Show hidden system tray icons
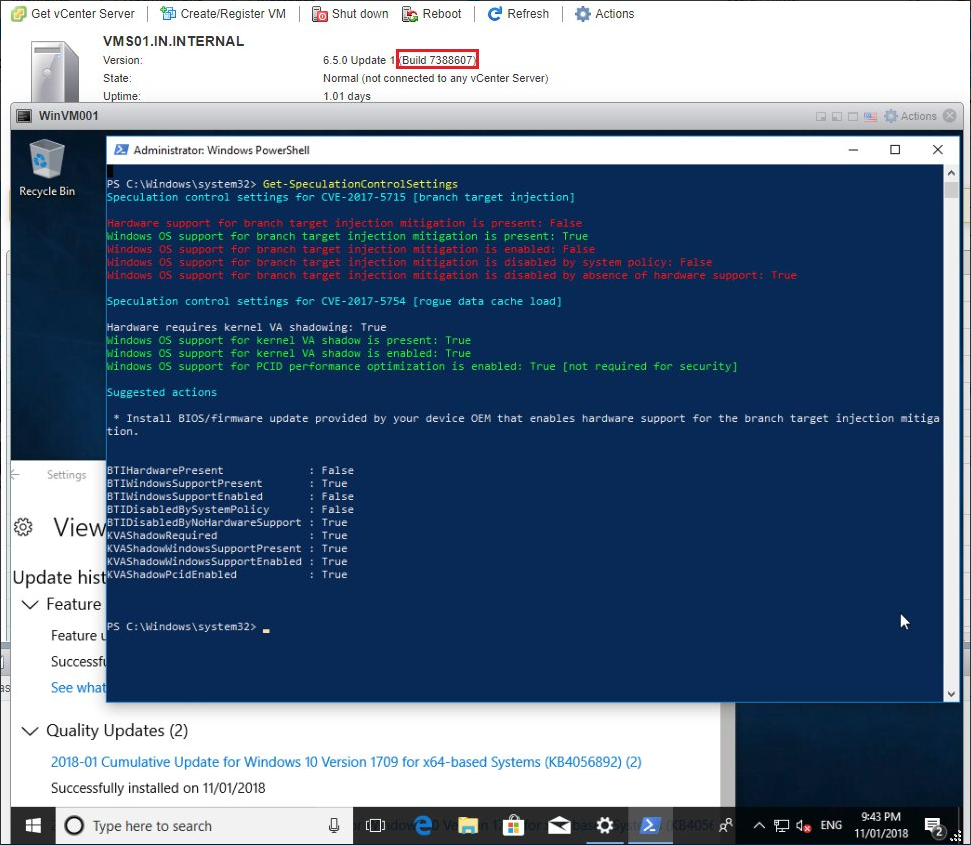 pyautogui.click(x=759, y=825)
